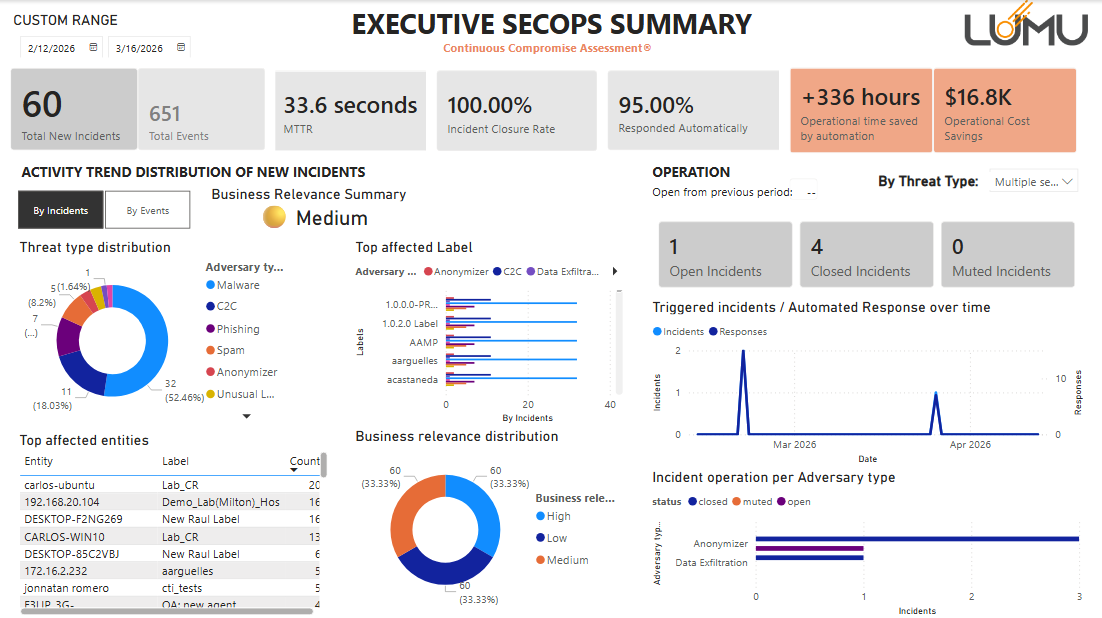Switch trend view to By Events

pos(147,211)
